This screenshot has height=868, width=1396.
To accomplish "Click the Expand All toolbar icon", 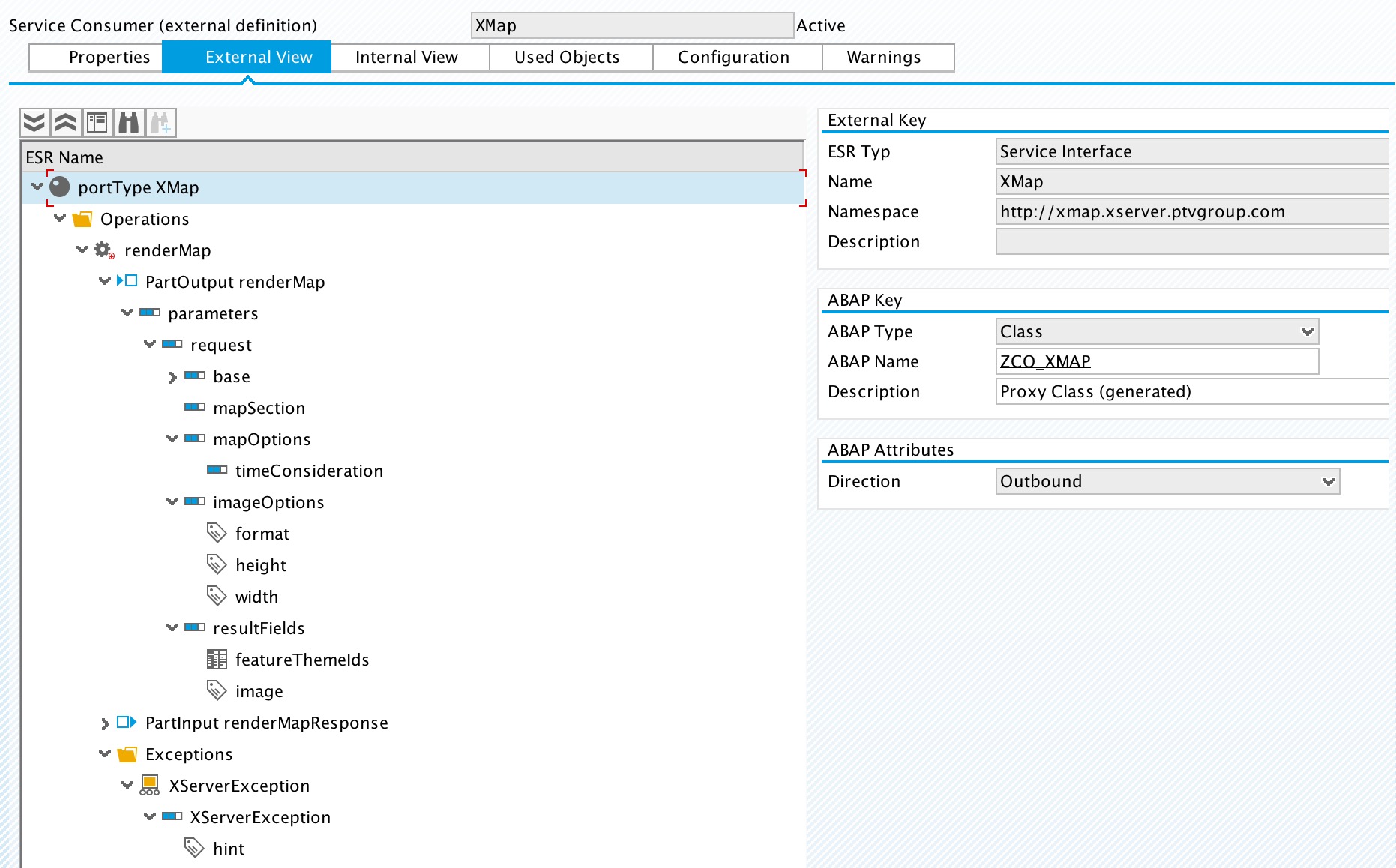I will [34, 123].
